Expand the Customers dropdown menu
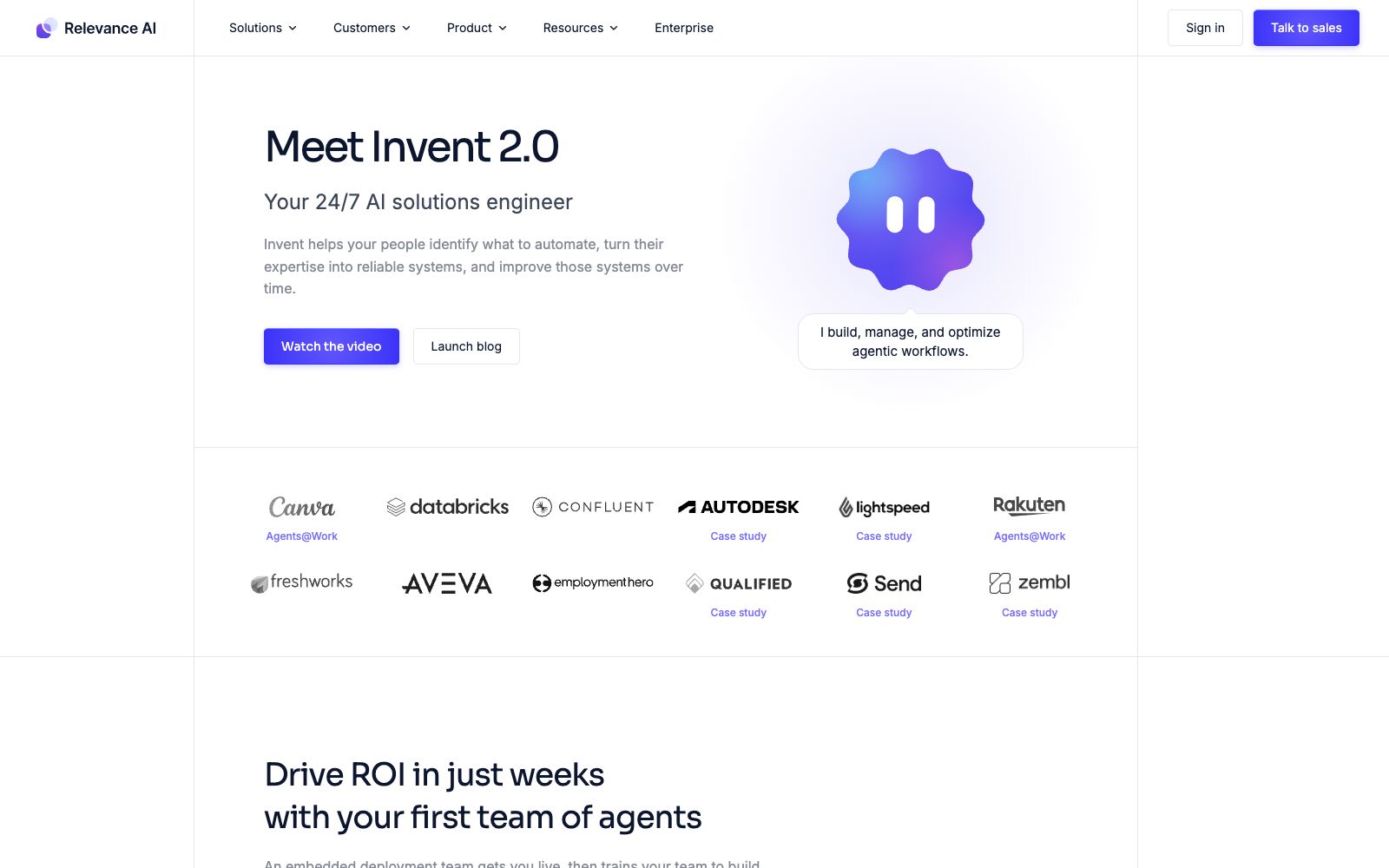1389x868 pixels. pyautogui.click(x=372, y=28)
